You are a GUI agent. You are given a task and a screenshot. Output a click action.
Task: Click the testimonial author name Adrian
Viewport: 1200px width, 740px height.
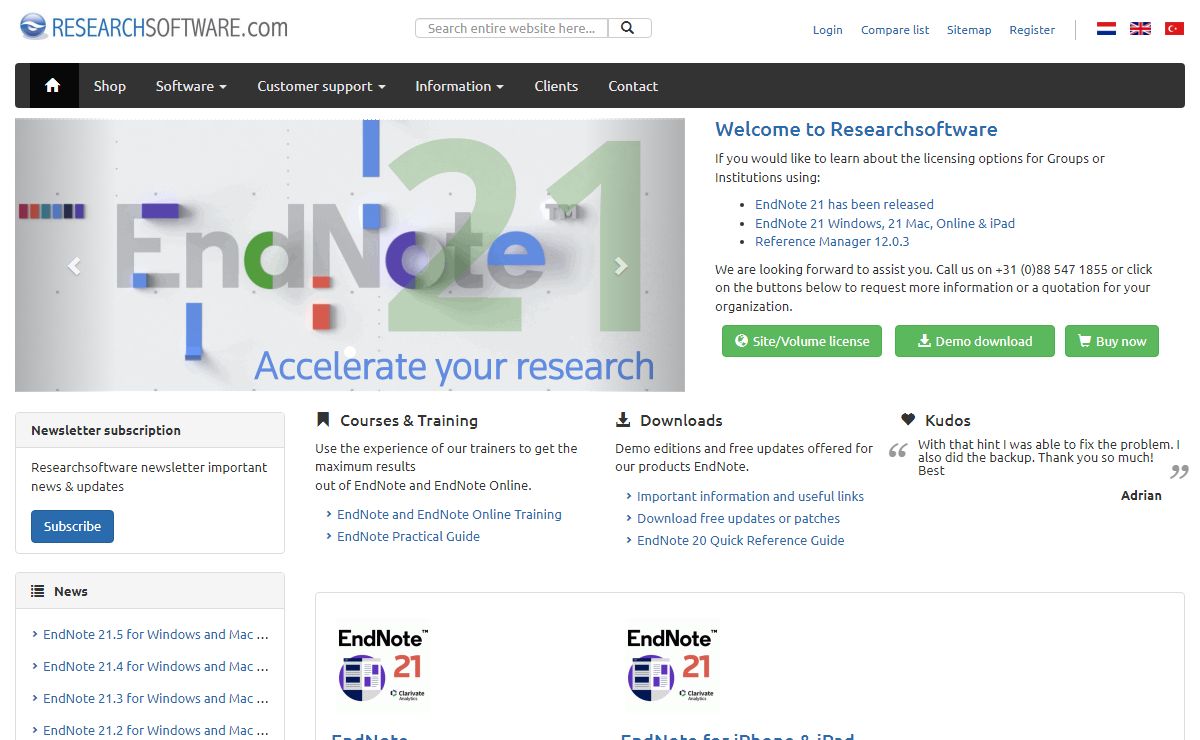tap(1141, 495)
